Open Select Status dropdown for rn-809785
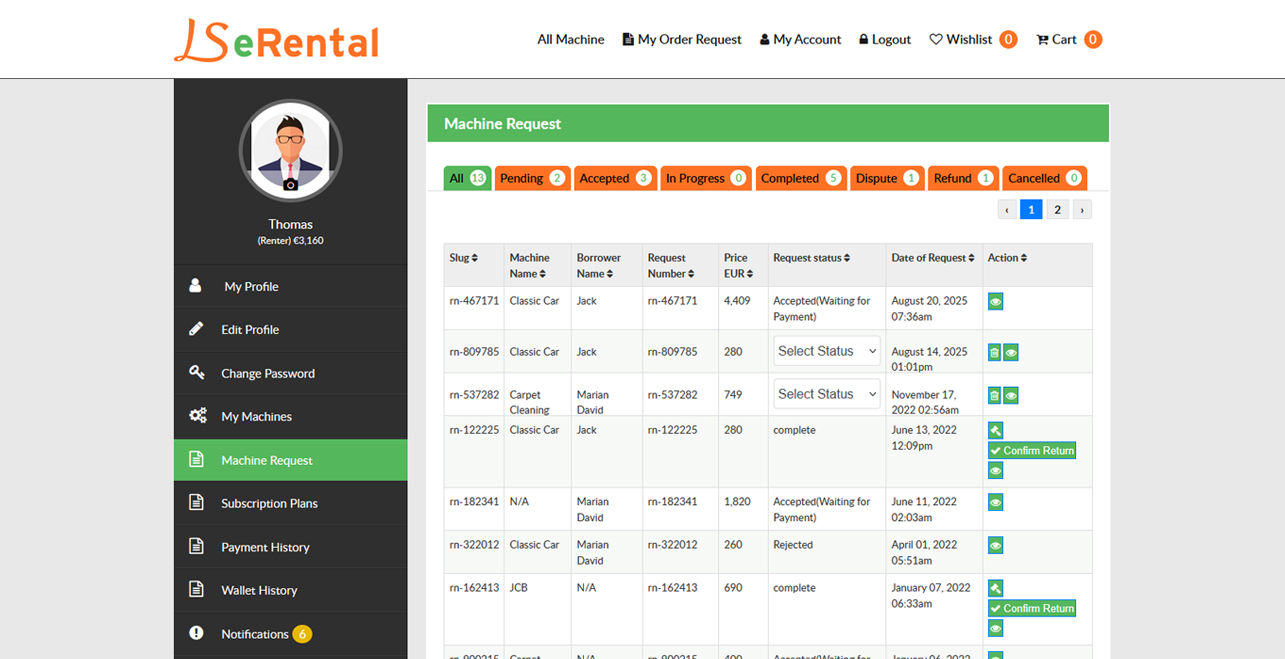 click(826, 351)
